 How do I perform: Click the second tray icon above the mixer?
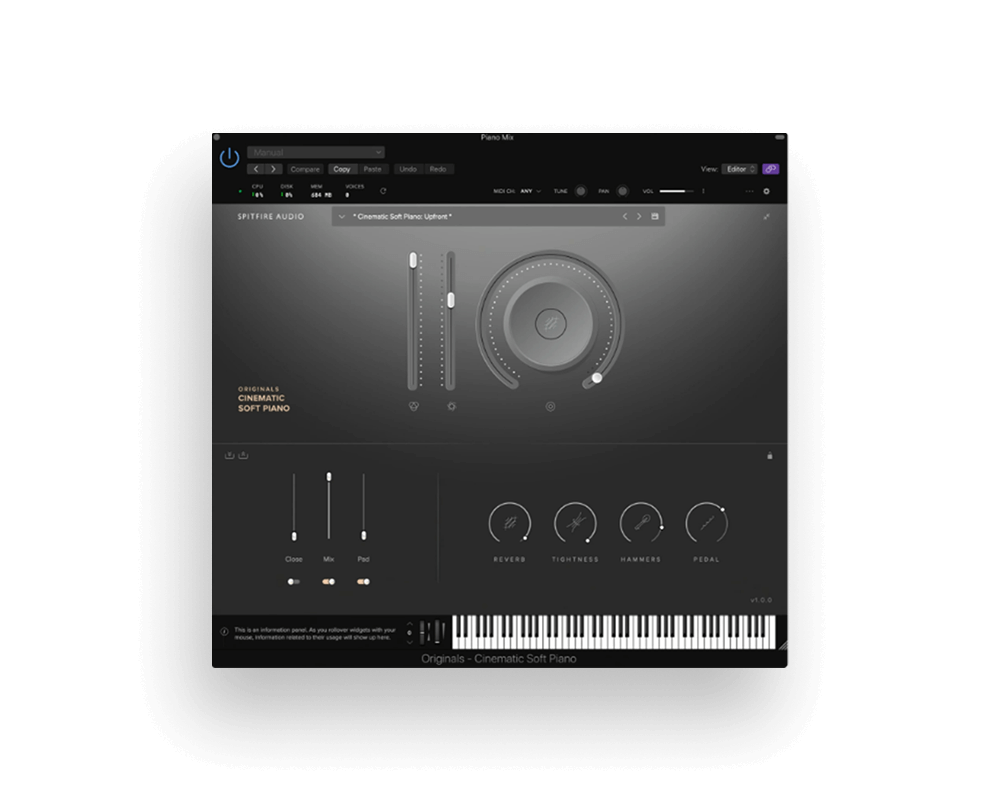(244, 456)
